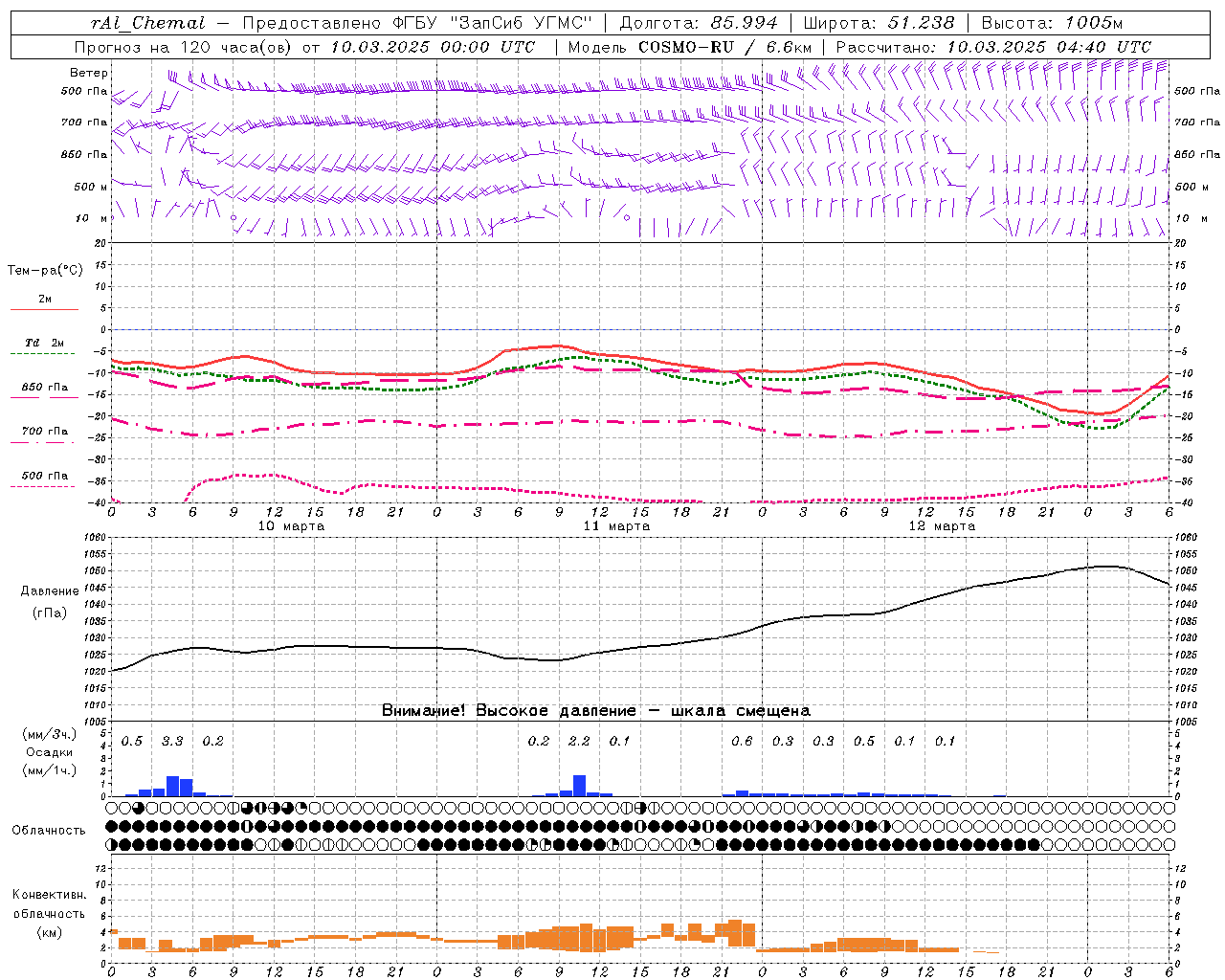
Task: Click the 500 гПа dotted legend sample
Action: [44, 486]
